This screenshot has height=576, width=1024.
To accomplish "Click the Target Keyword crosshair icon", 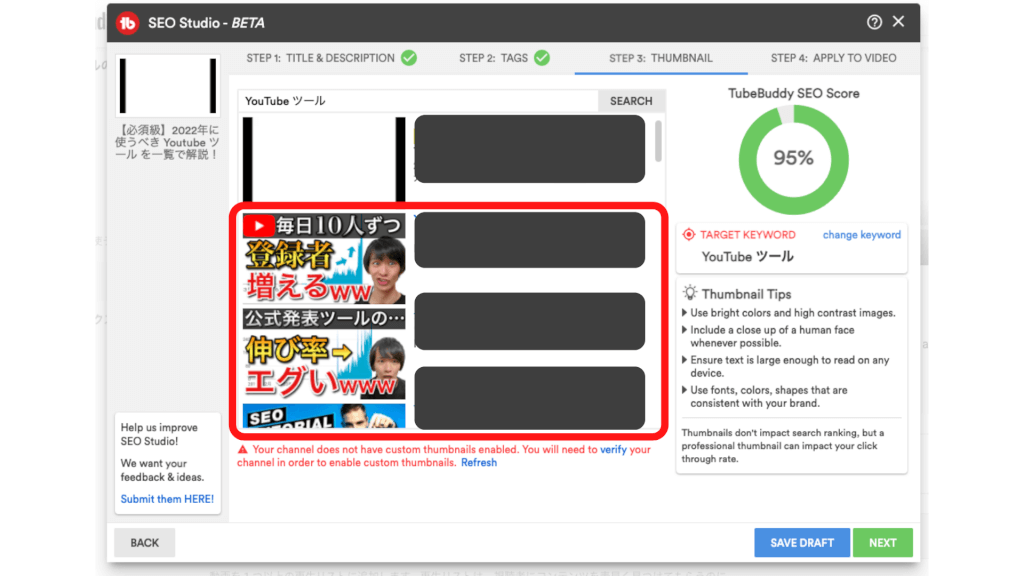I will (x=688, y=235).
